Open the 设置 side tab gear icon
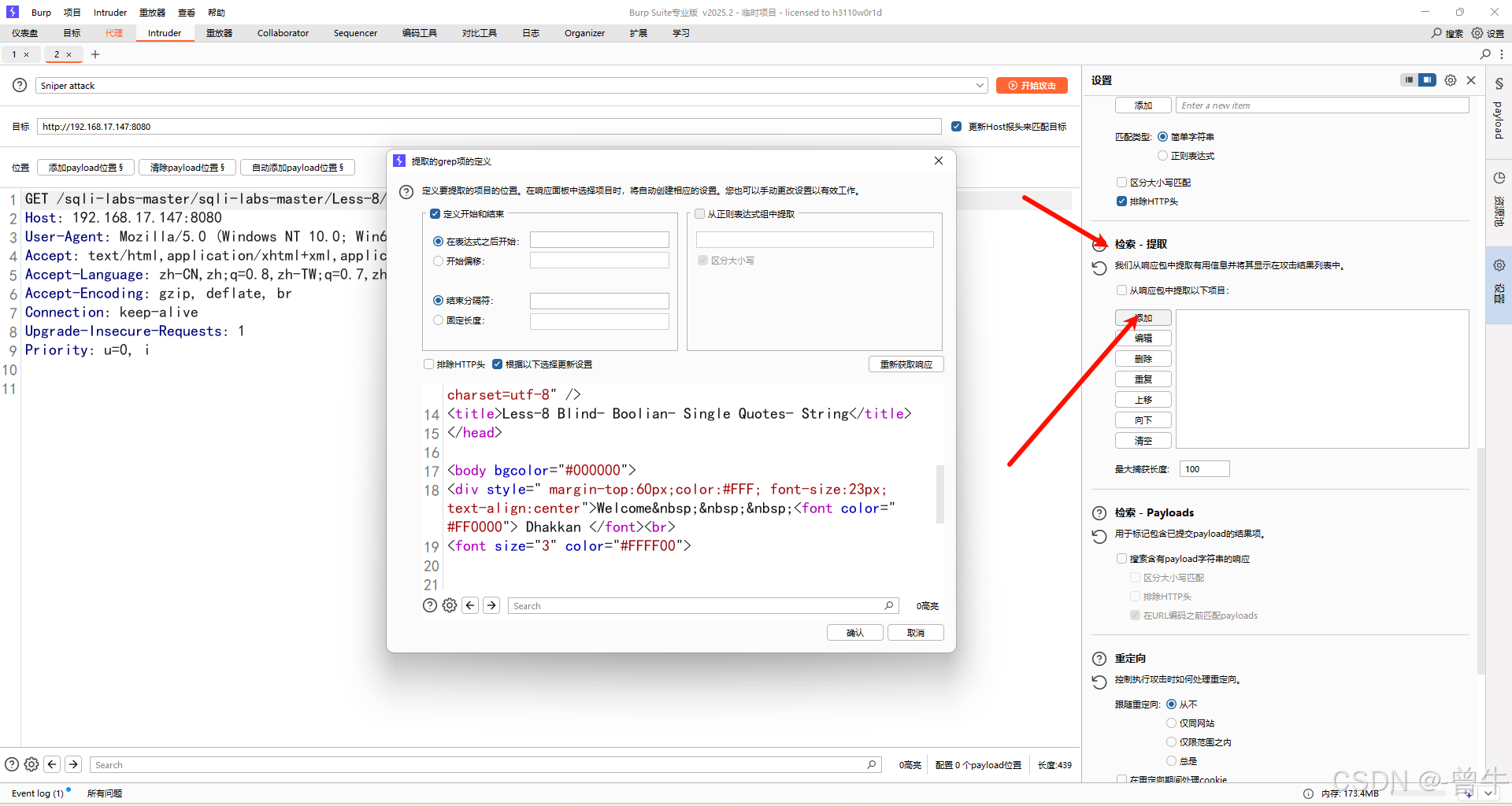Screen dimensions: 1512x806 click(x=1499, y=265)
